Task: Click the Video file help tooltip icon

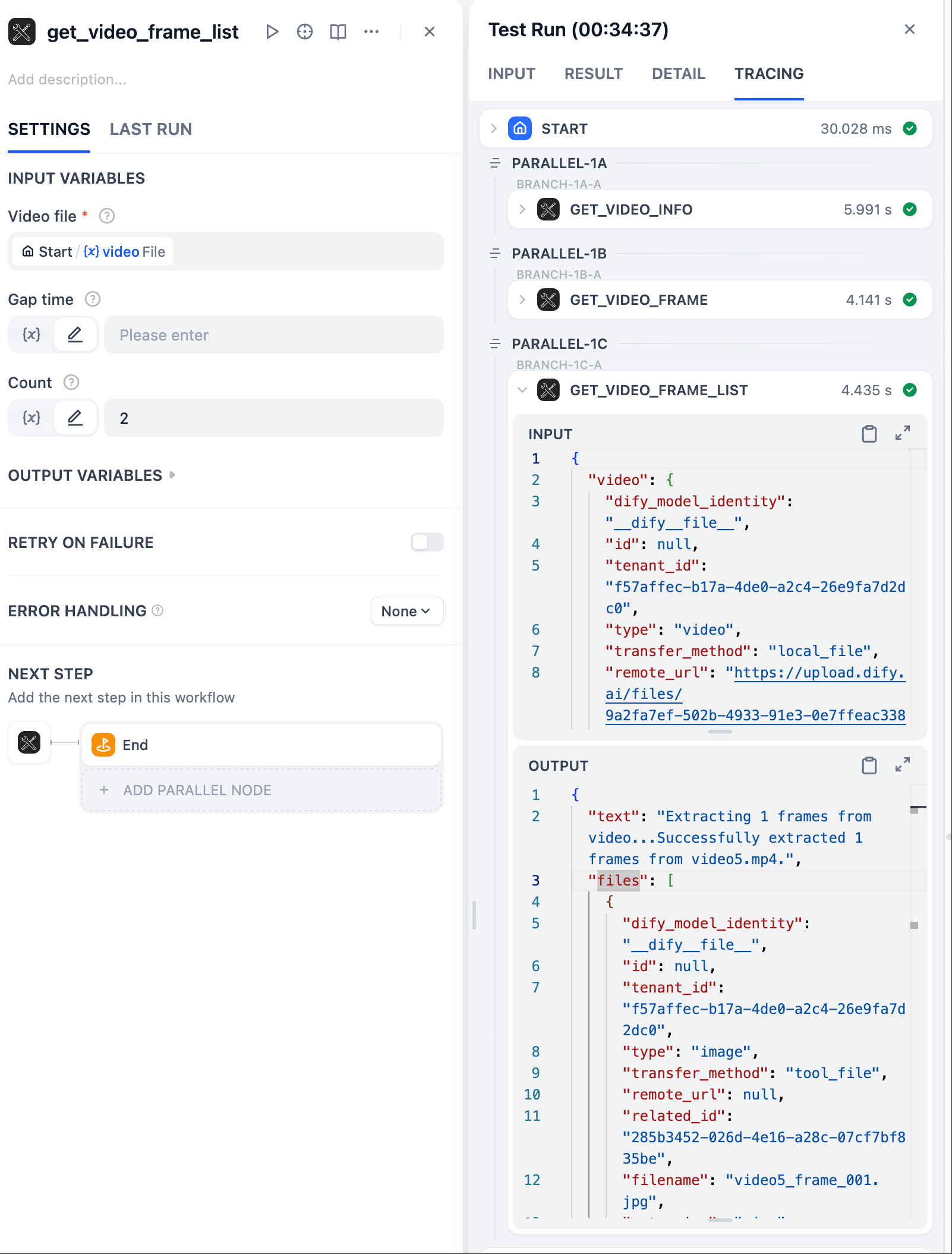Action: (107, 216)
